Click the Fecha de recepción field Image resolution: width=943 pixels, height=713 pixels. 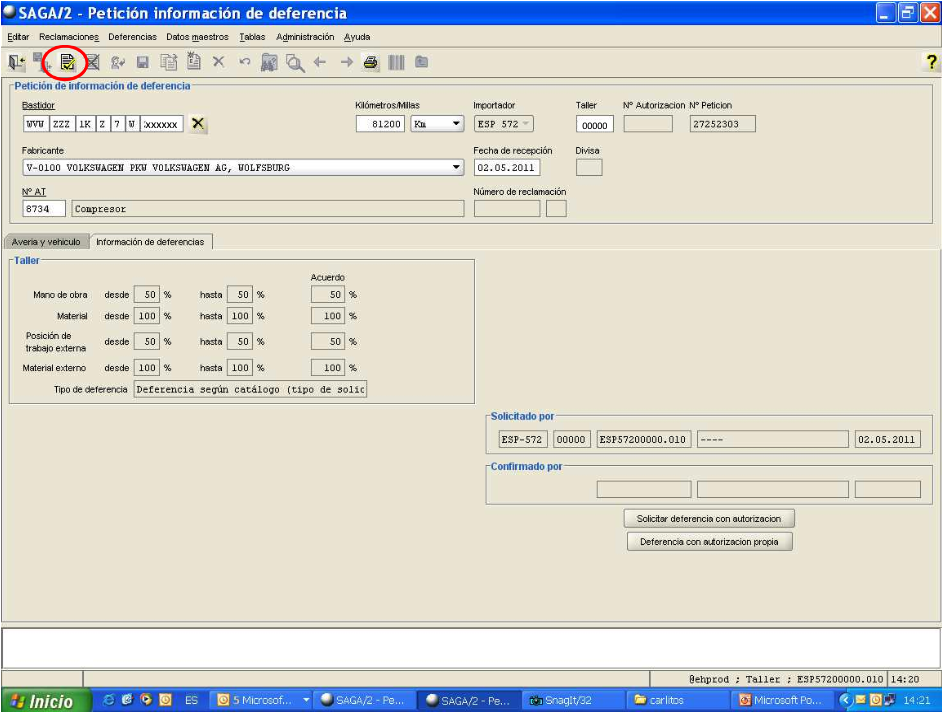[x=506, y=168]
